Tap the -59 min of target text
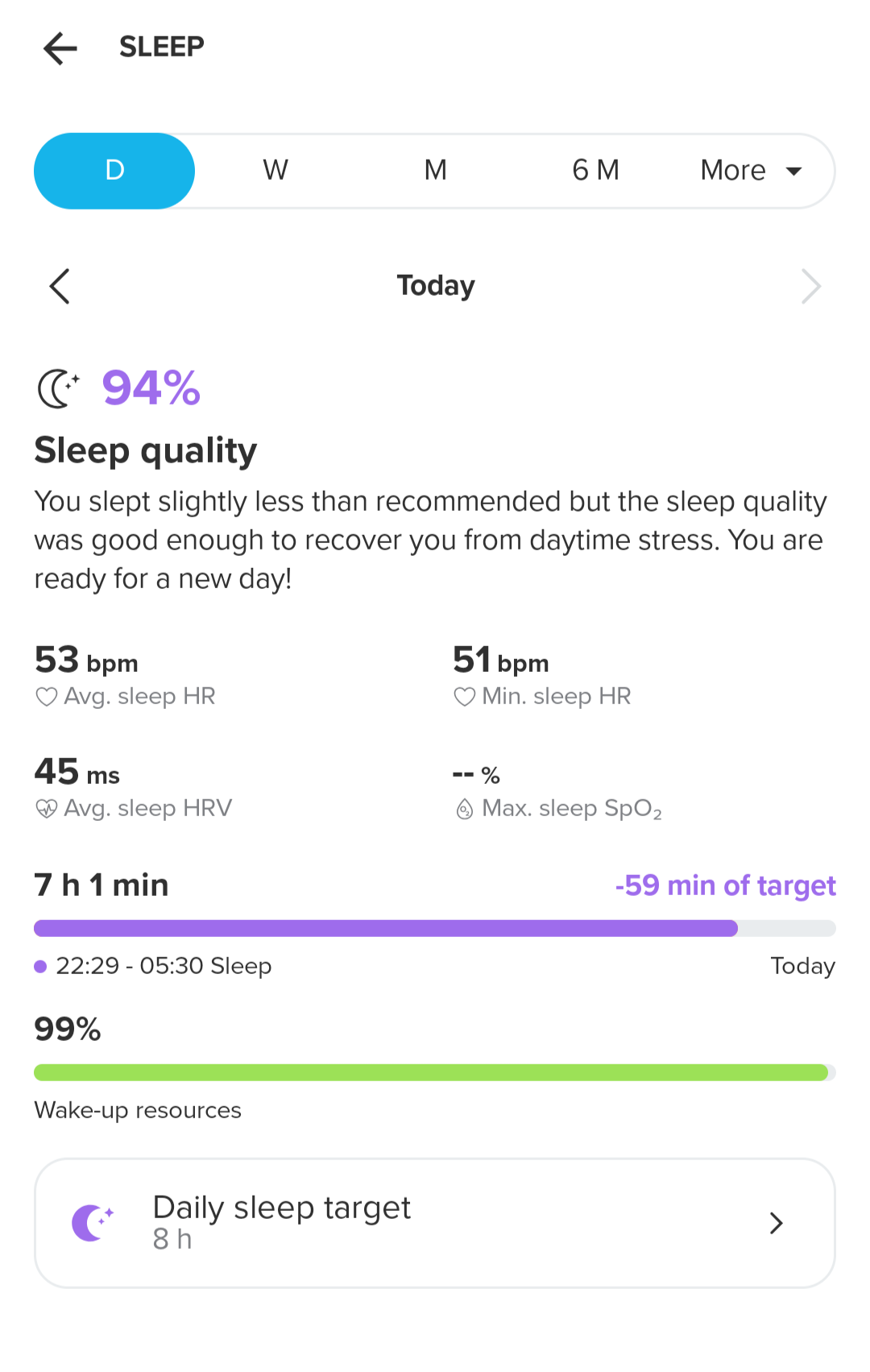This screenshot has width=870, height=1372. click(725, 885)
